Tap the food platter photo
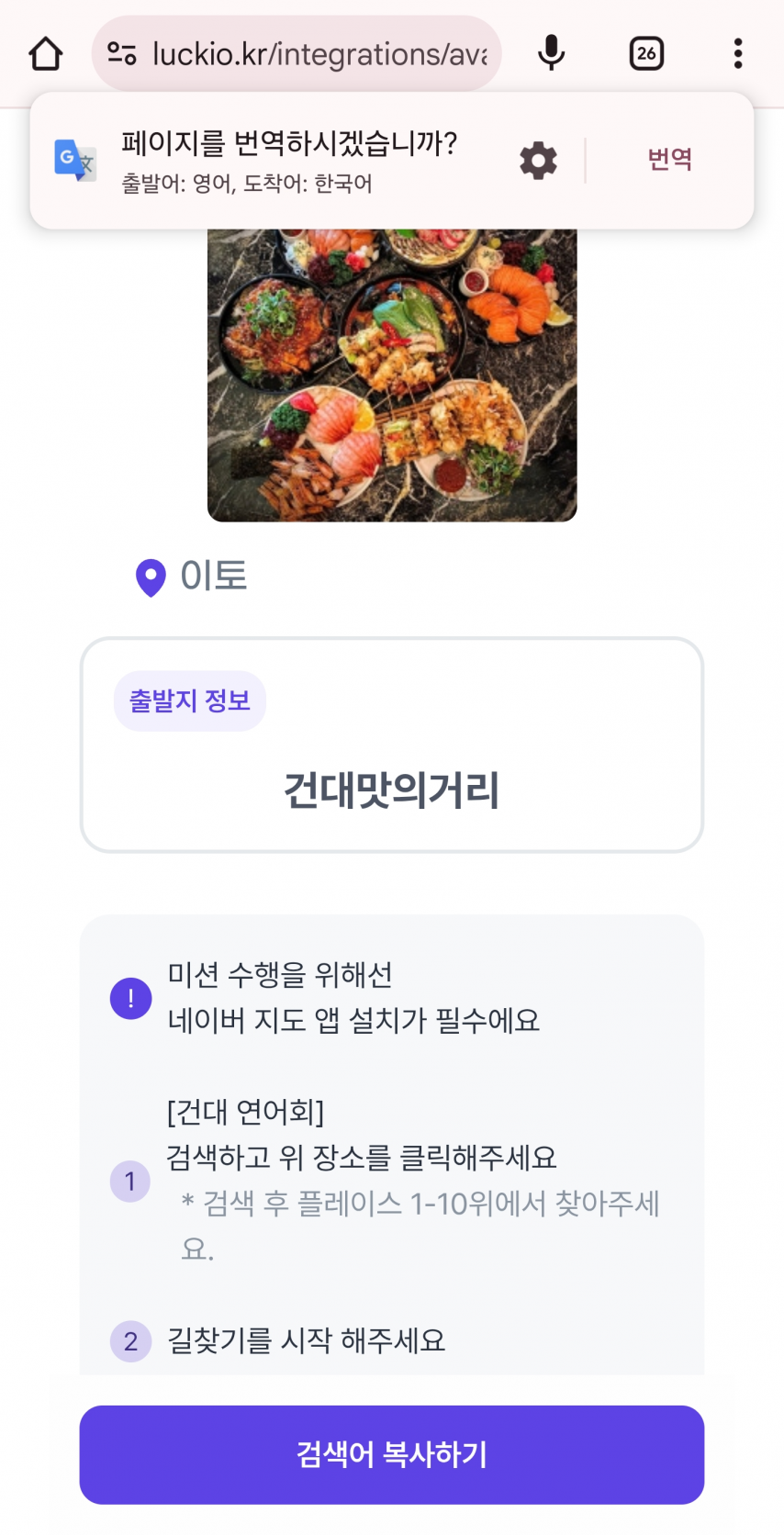The height and width of the screenshot is (1535, 784). point(392,375)
